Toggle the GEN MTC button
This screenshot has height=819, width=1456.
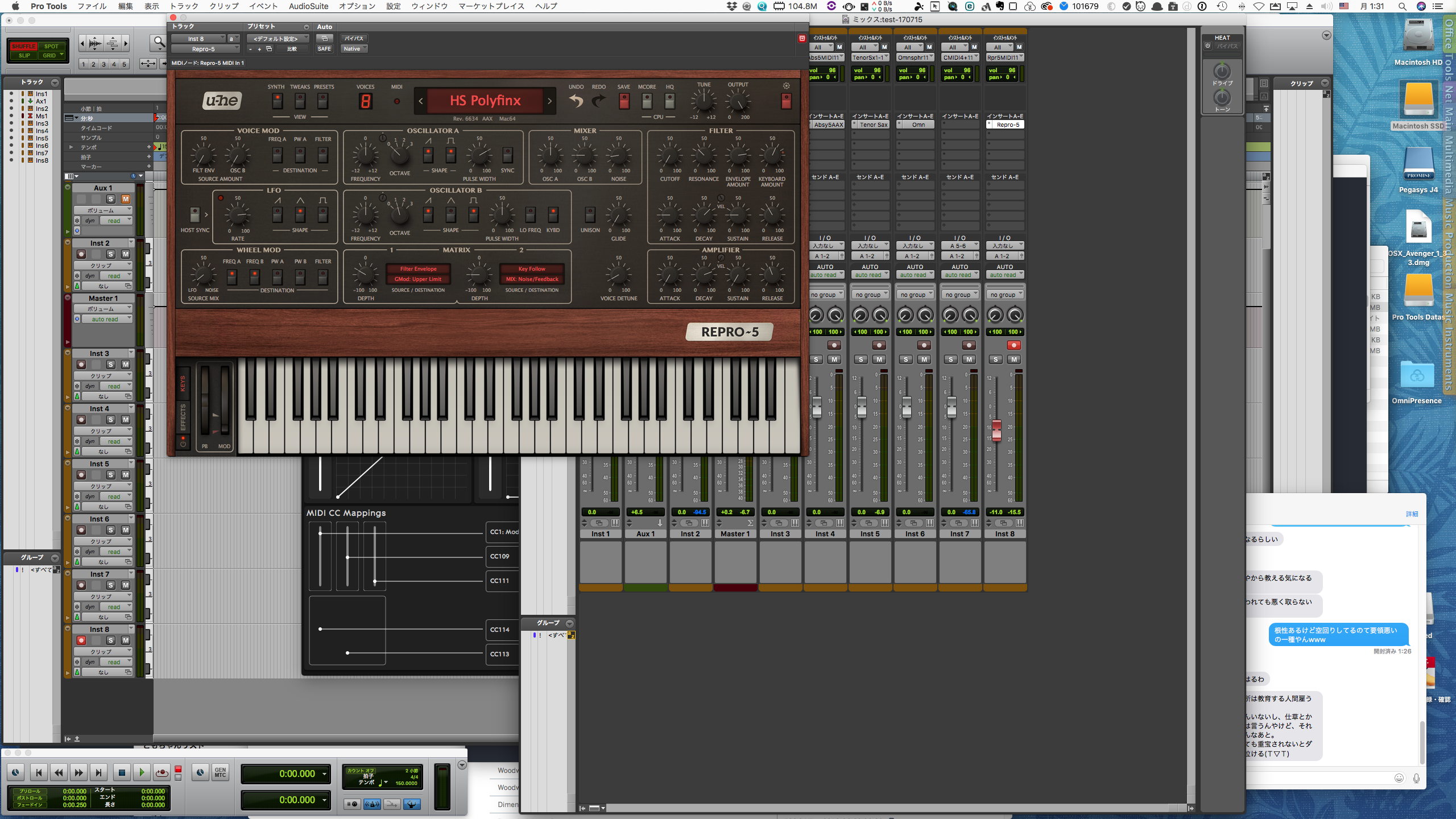(x=220, y=772)
